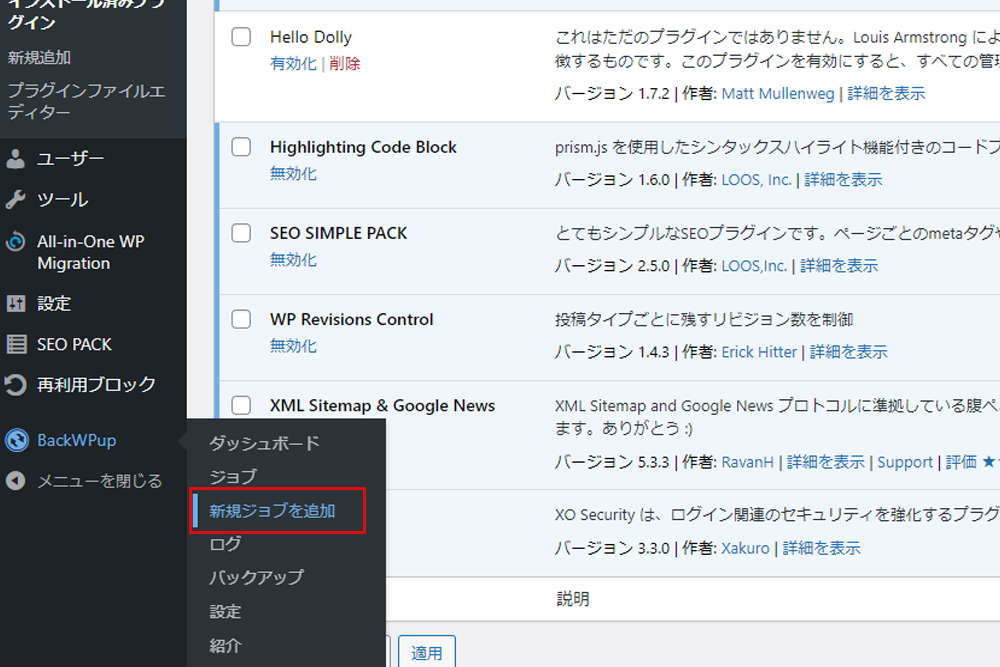Open ツール menu in sidebar
Image resolution: width=1000 pixels, height=667 pixels.
pyautogui.click(x=62, y=200)
